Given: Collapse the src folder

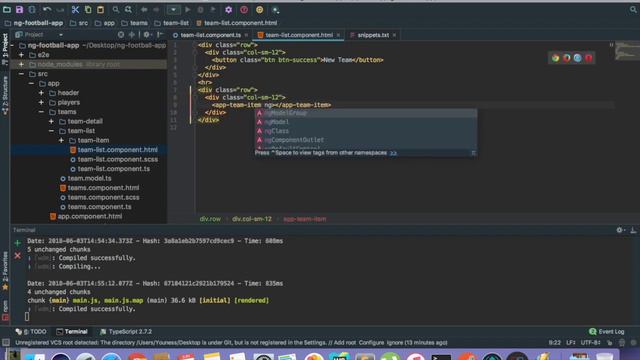Looking at the screenshot, I should click(21, 74).
